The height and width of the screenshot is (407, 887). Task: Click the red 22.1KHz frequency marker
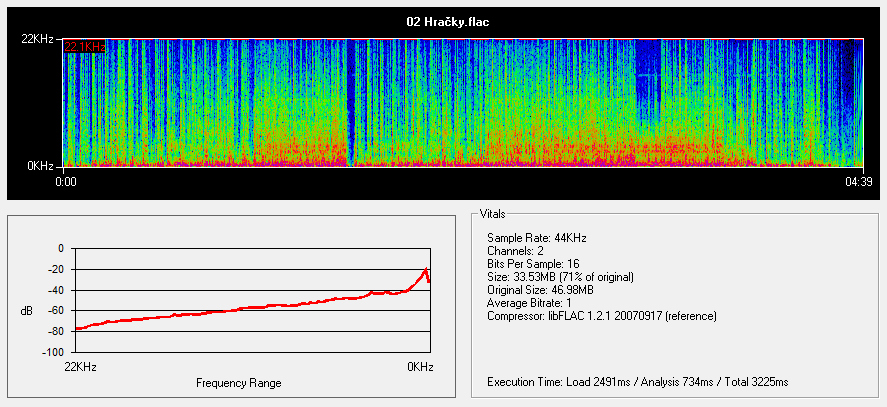pos(85,46)
